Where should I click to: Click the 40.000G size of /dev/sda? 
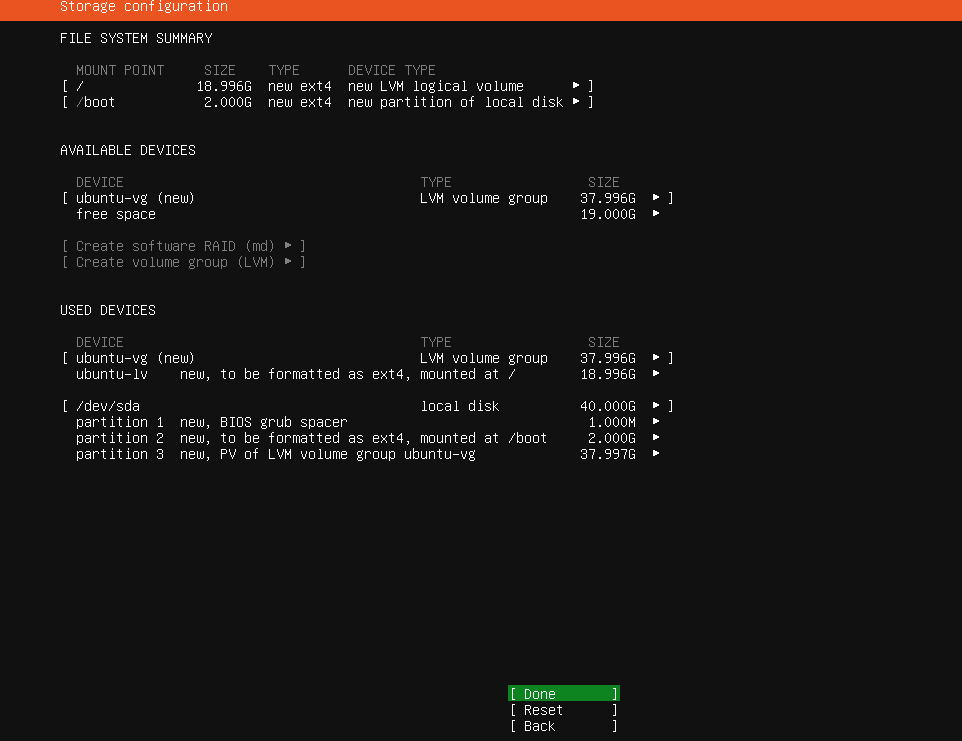click(608, 406)
